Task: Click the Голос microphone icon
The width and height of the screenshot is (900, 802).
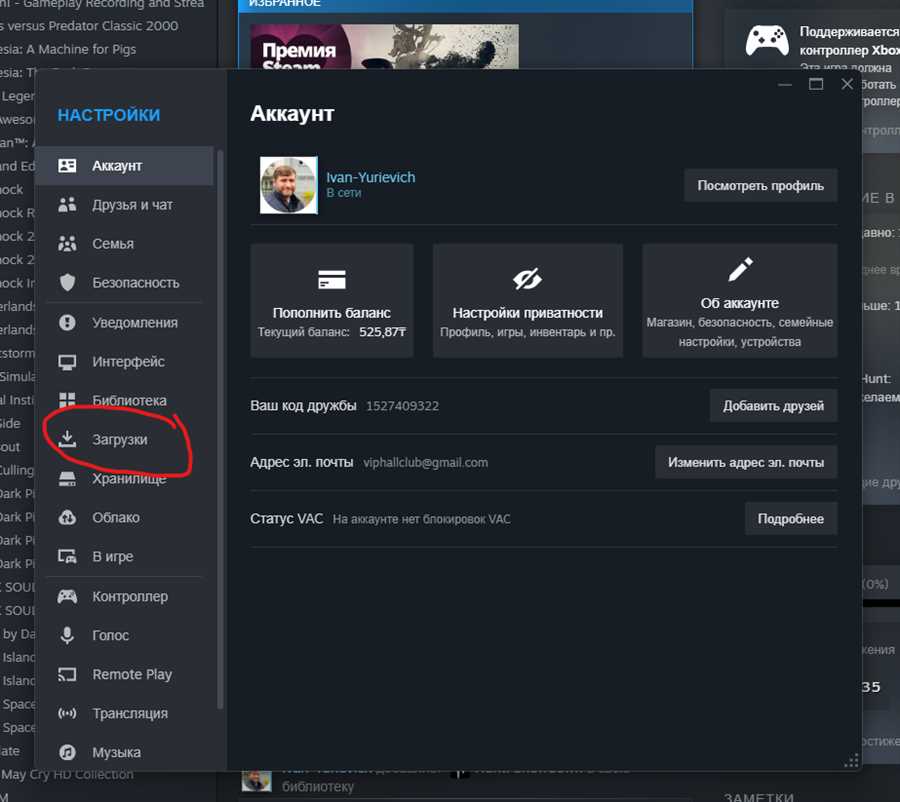Action: coord(67,635)
